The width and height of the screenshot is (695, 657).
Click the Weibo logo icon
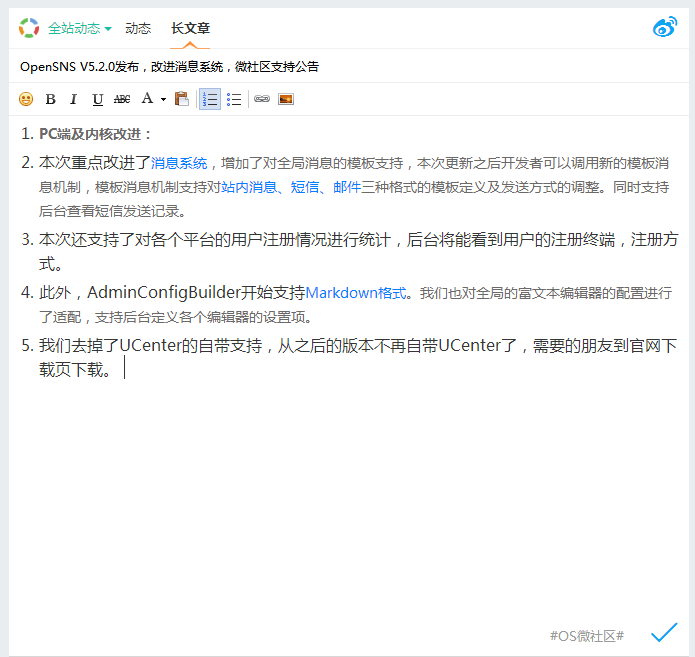[x=665, y=27]
